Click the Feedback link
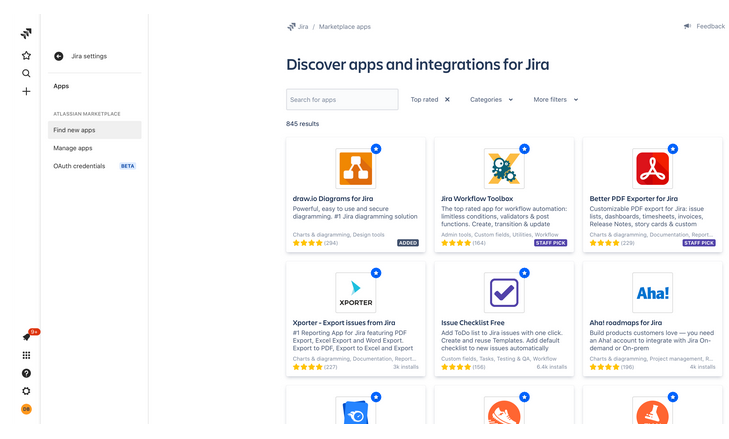Screen dimensions: 729x439 (710, 27)
